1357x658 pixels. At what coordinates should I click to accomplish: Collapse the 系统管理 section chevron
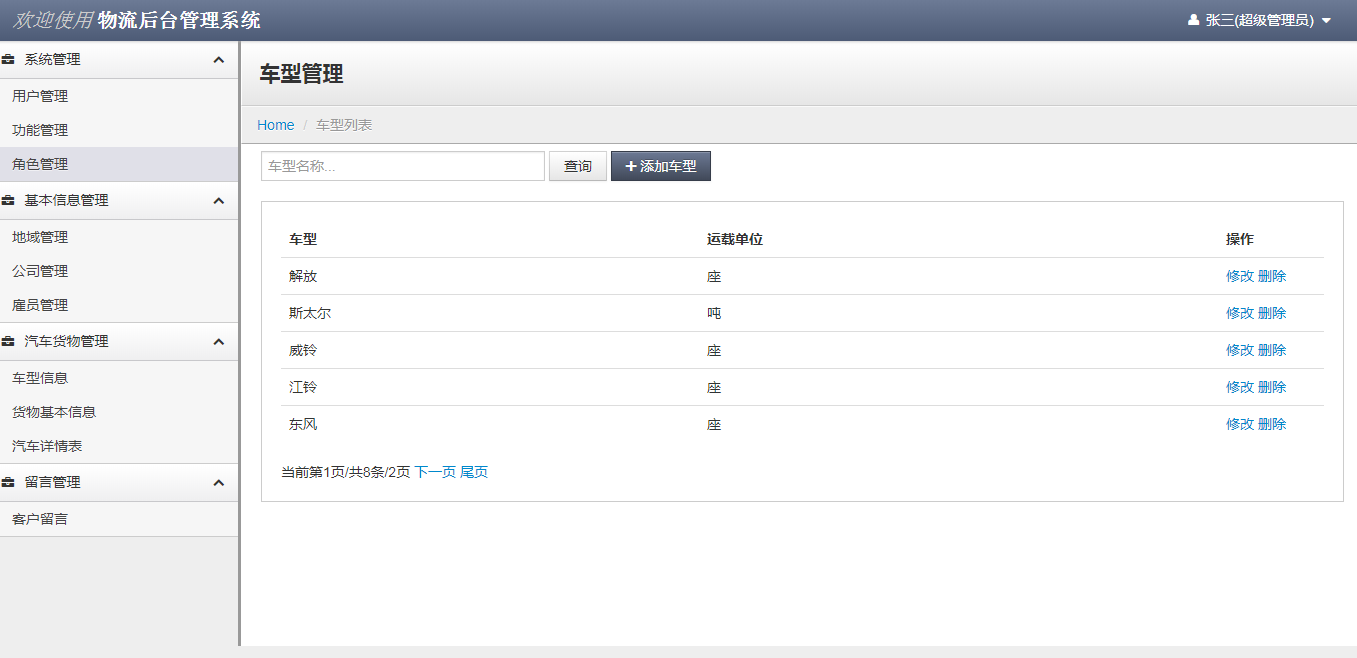pyautogui.click(x=219, y=60)
